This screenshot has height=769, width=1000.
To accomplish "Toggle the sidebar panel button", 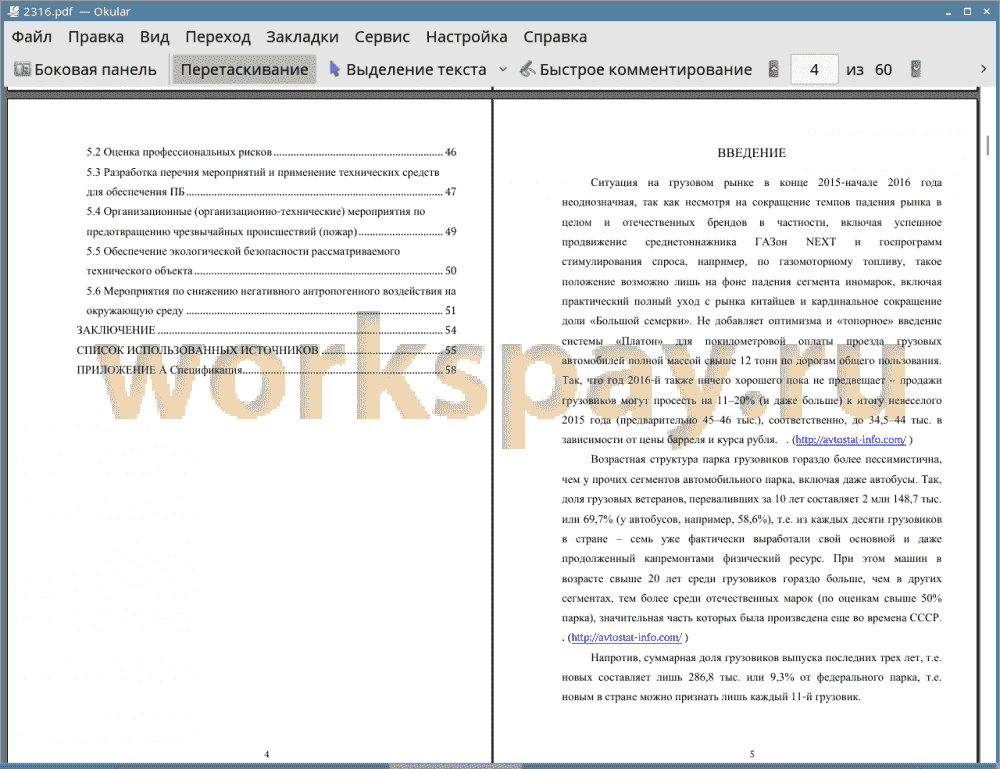I will click(x=85, y=70).
